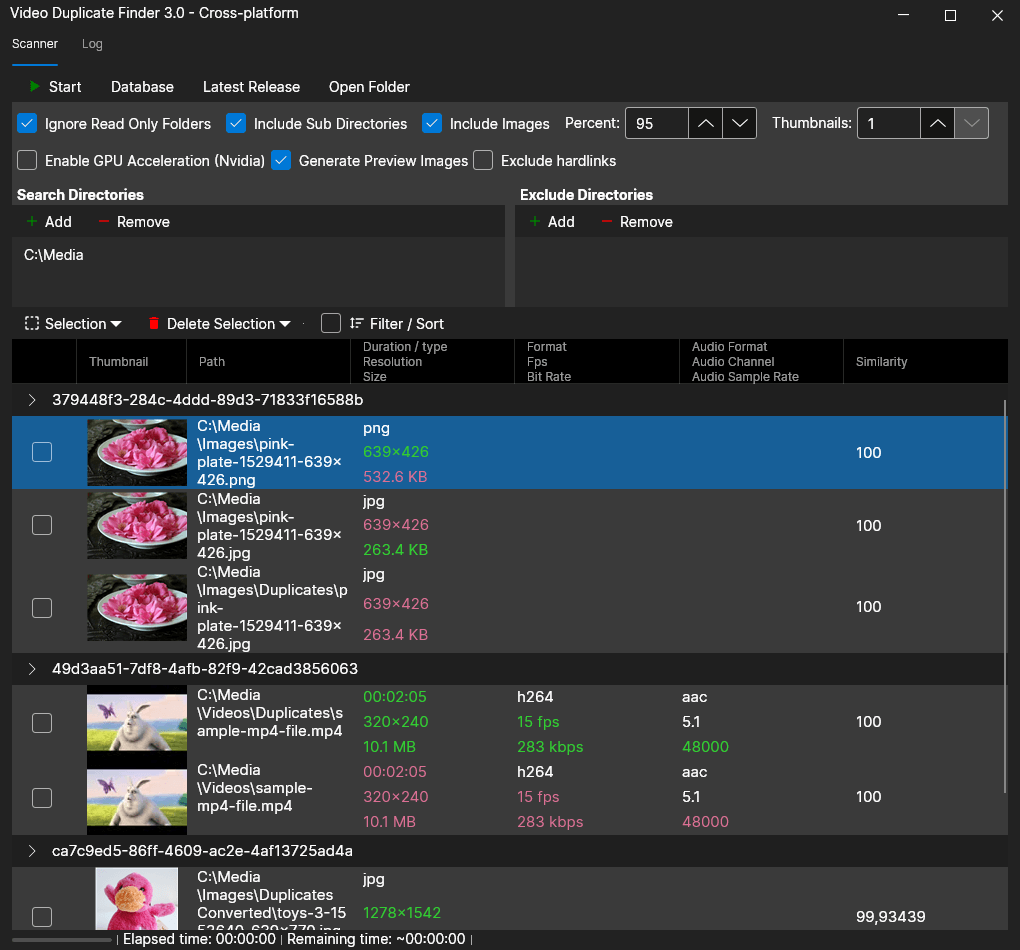The height and width of the screenshot is (950, 1020).
Task: Open the Database view
Action: (x=142, y=87)
